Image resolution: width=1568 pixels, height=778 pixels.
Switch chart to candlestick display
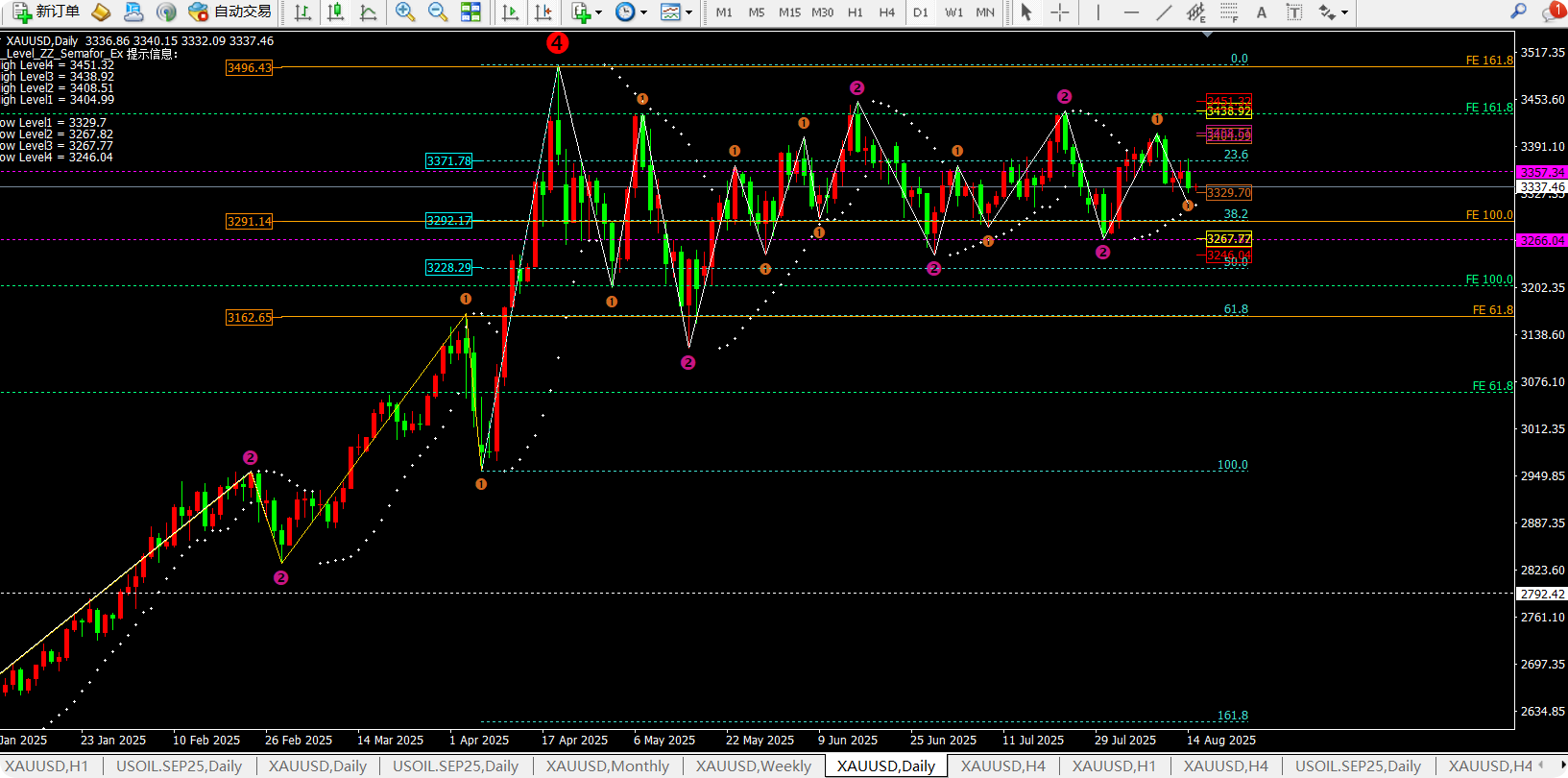(x=335, y=12)
